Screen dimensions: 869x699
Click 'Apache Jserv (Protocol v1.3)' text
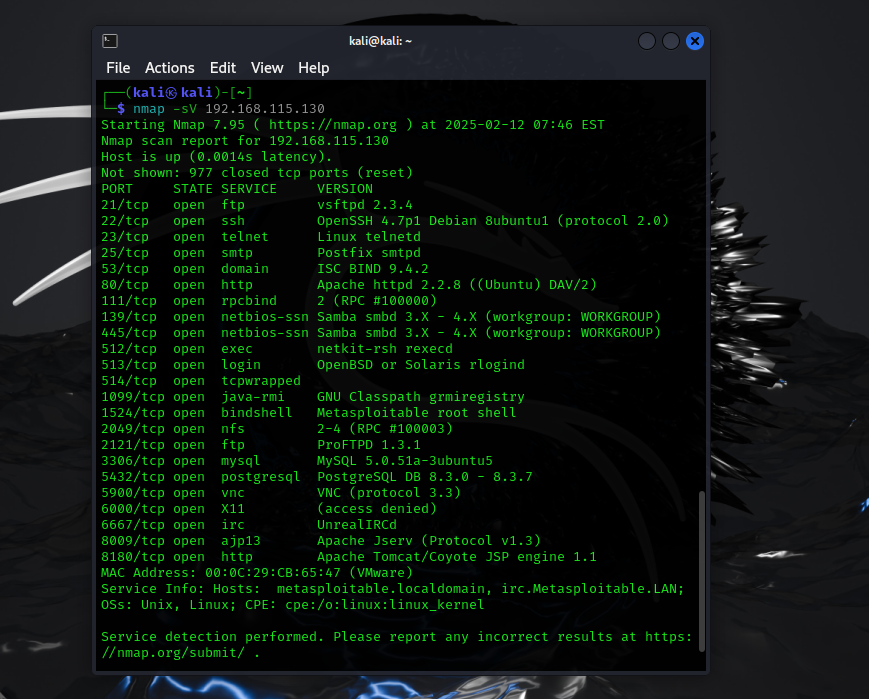click(x=428, y=541)
